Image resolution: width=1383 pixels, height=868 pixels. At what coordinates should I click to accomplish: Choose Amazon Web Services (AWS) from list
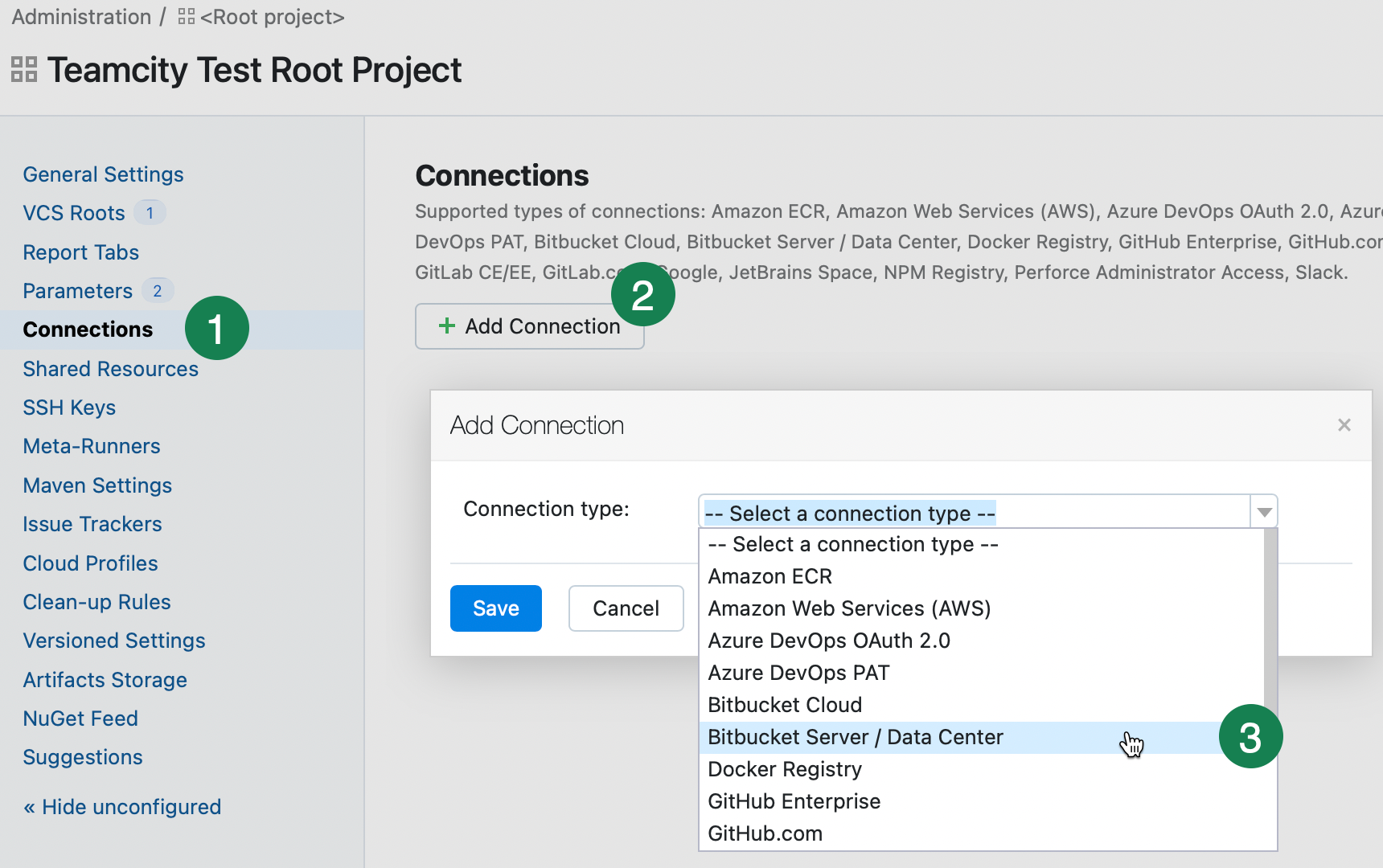pos(848,608)
